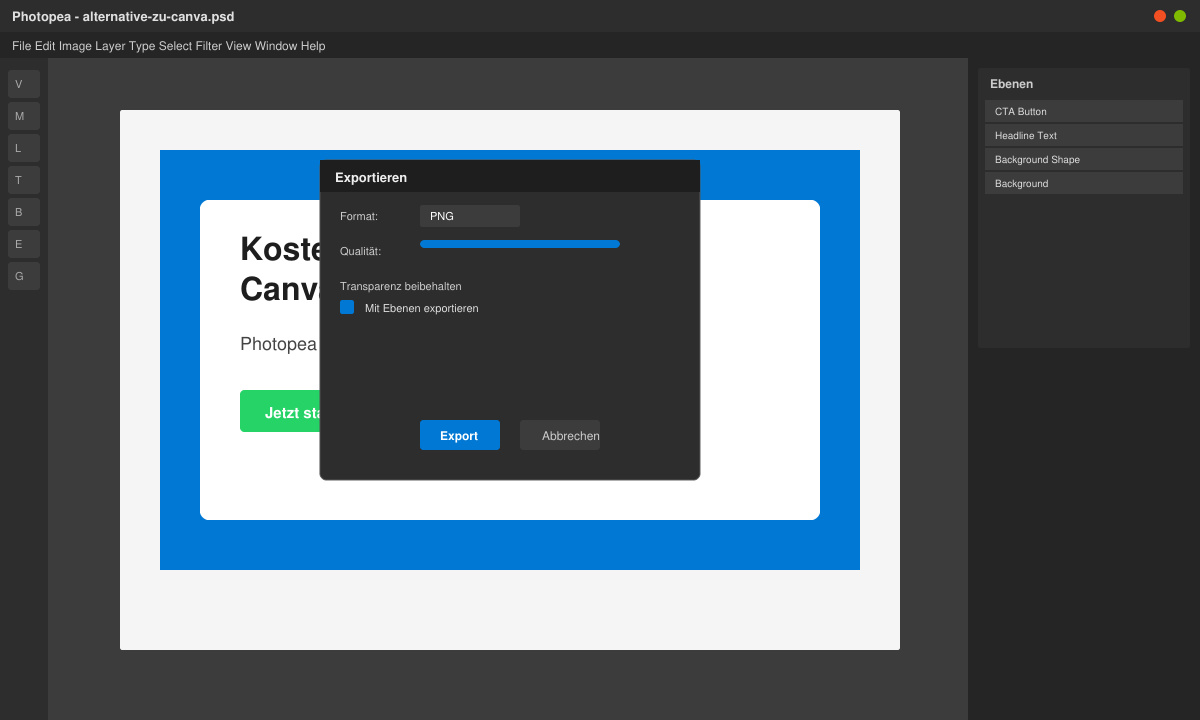Screen dimensions: 1200x720
Task: Open the Filter menu
Action: click(x=209, y=46)
